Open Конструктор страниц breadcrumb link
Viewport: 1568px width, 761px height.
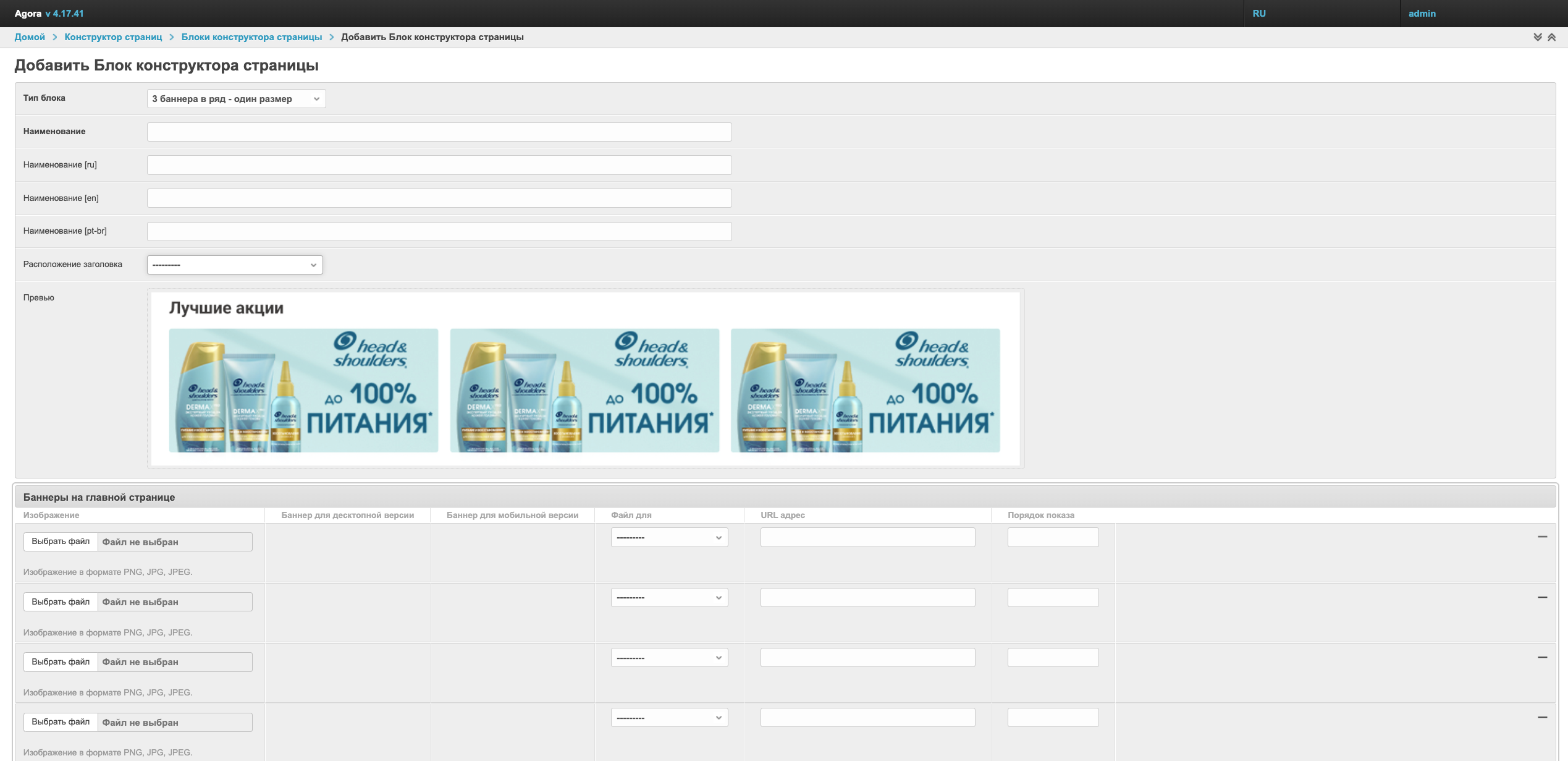tap(113, 37)
